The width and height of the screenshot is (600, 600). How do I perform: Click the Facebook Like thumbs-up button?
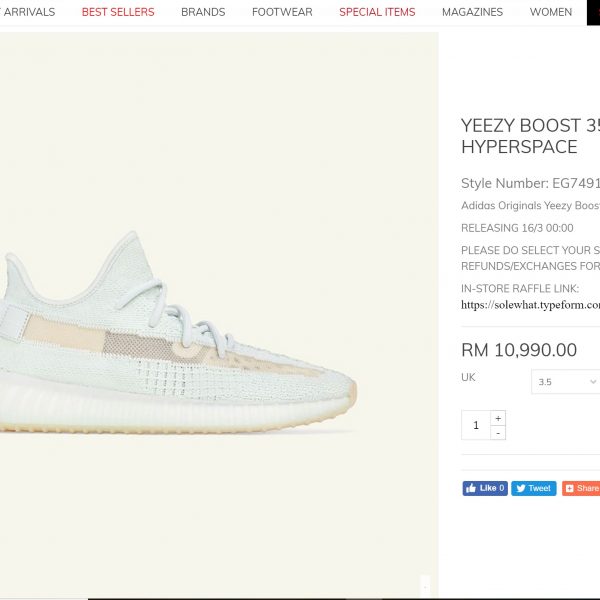coord(485,488)
